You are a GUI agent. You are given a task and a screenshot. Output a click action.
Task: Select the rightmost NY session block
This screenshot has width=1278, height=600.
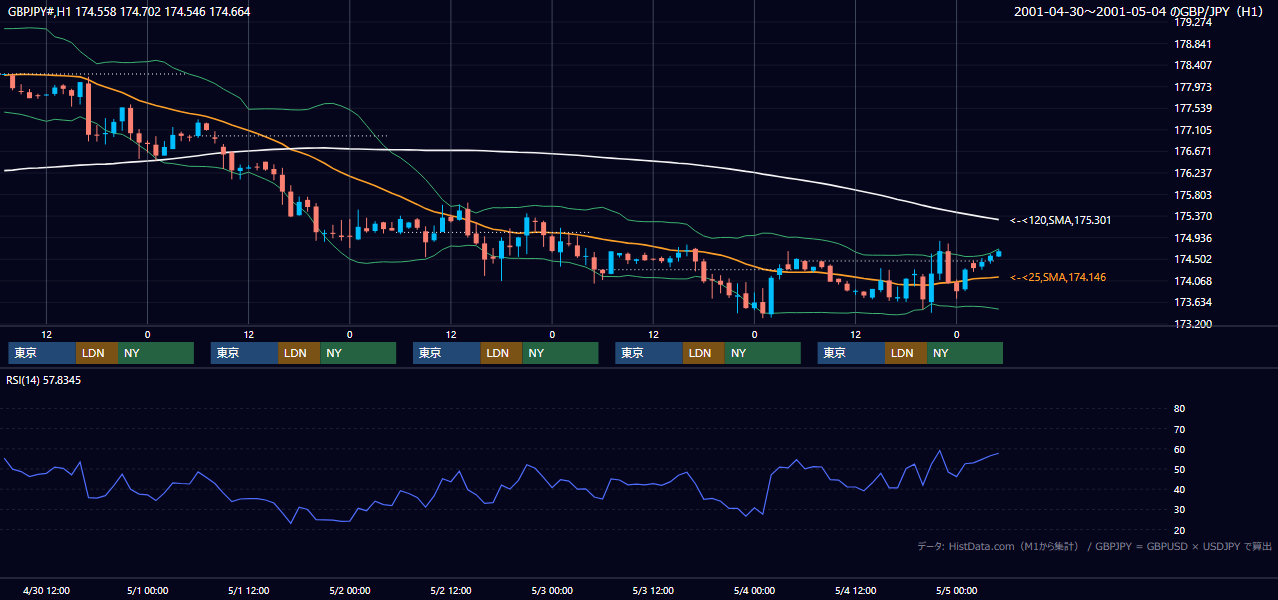(x=965, y=353)
